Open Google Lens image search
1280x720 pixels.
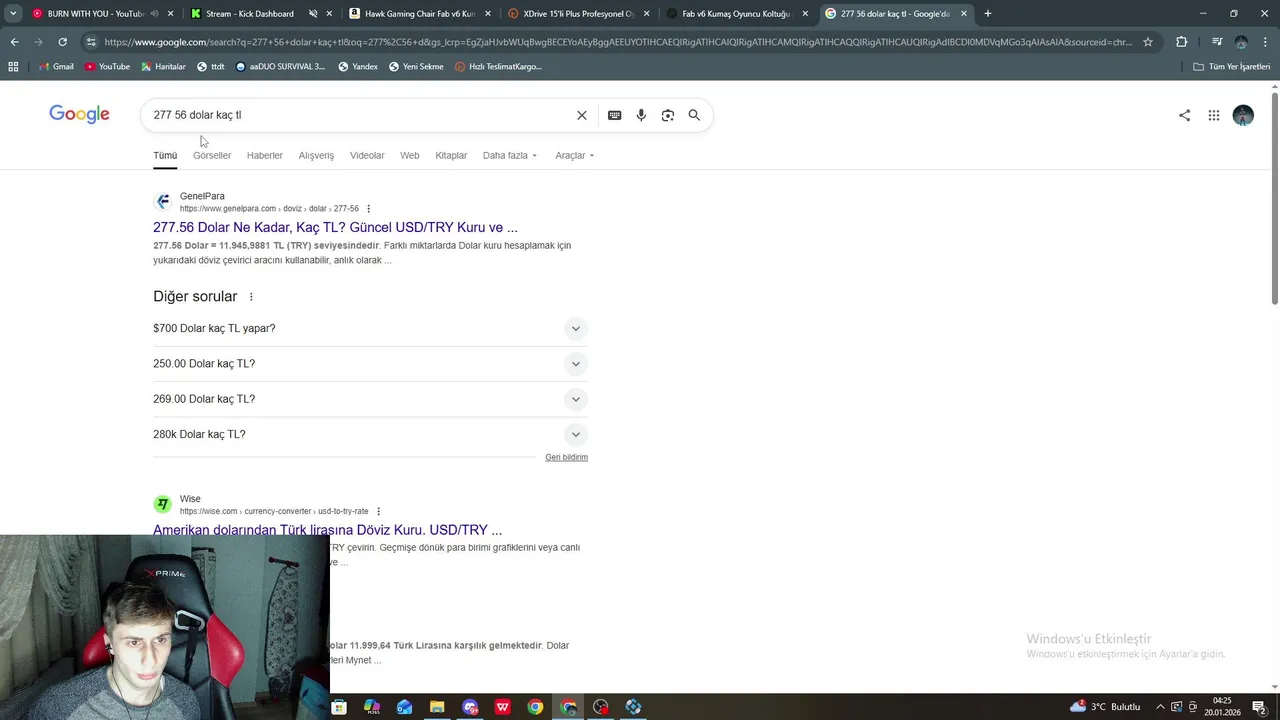668,115
